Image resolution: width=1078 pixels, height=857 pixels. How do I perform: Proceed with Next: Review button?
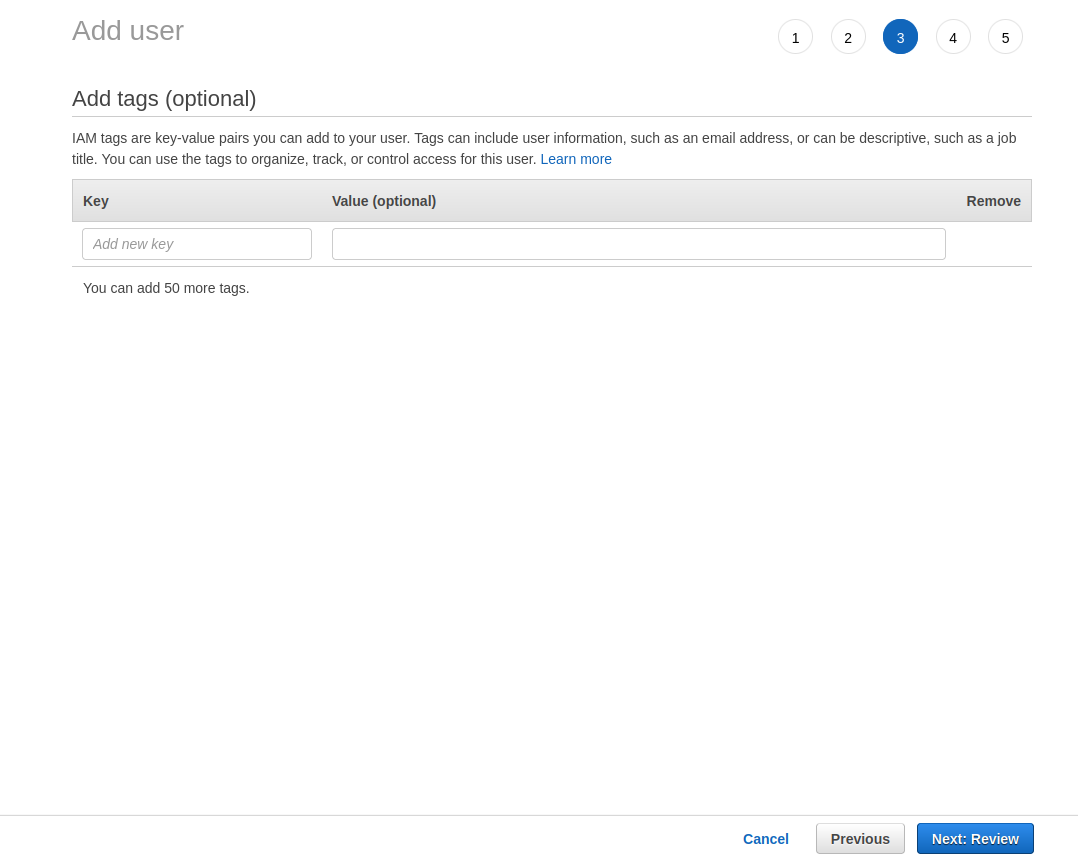(x=975, y=839)
